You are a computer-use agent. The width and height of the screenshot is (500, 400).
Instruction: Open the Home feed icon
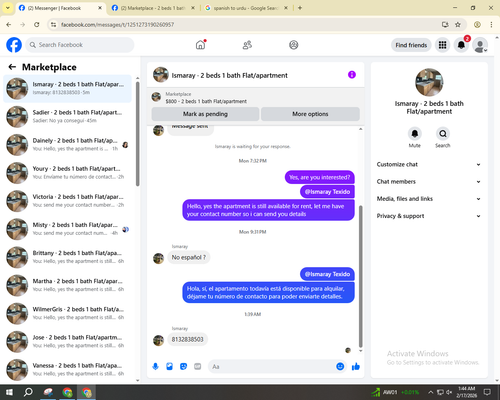(201, 45)
